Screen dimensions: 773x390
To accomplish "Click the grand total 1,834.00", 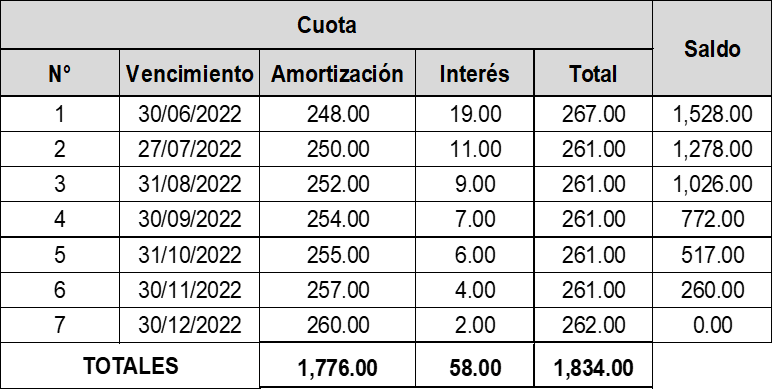I will 593,368.
